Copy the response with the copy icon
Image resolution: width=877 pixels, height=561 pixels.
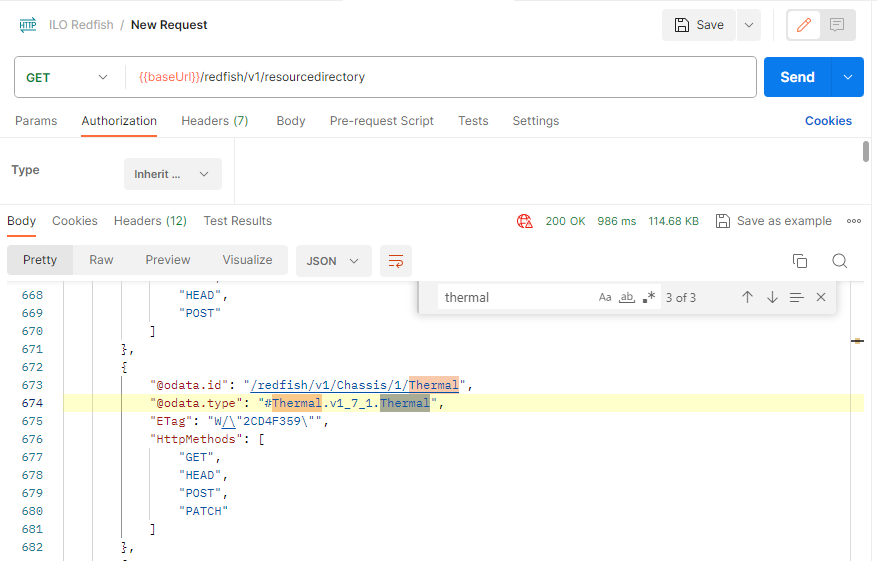[800, 261]
